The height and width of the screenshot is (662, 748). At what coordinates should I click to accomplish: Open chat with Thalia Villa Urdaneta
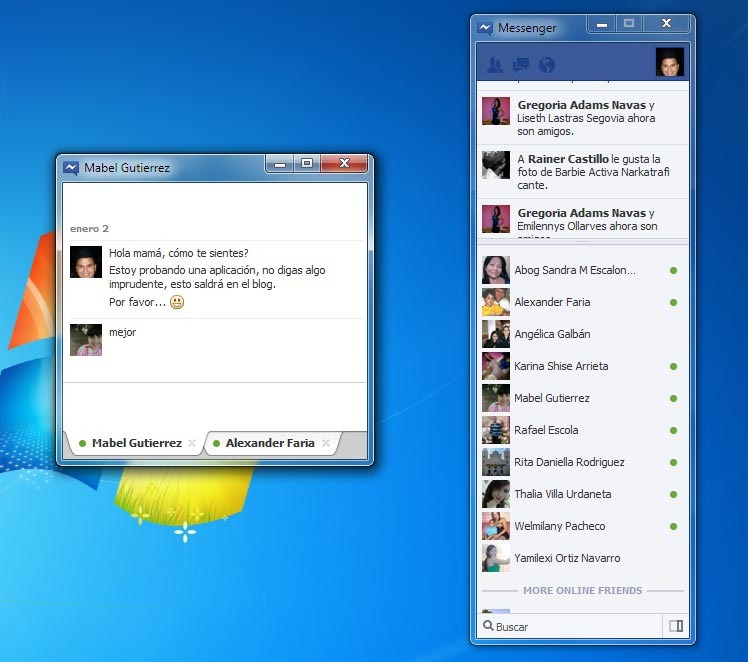tap(582, 494)
